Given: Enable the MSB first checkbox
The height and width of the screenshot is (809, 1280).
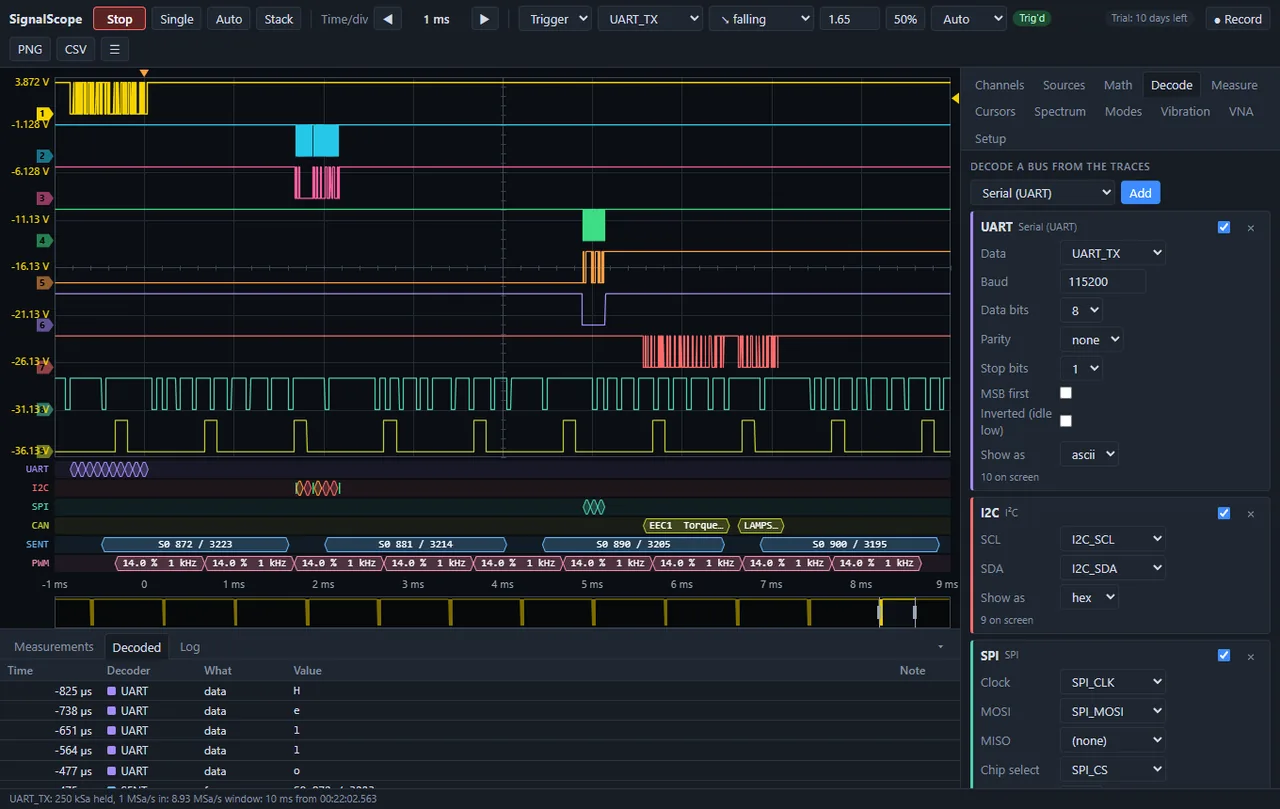Looking at the screenshot, I should pos(1066,393).
